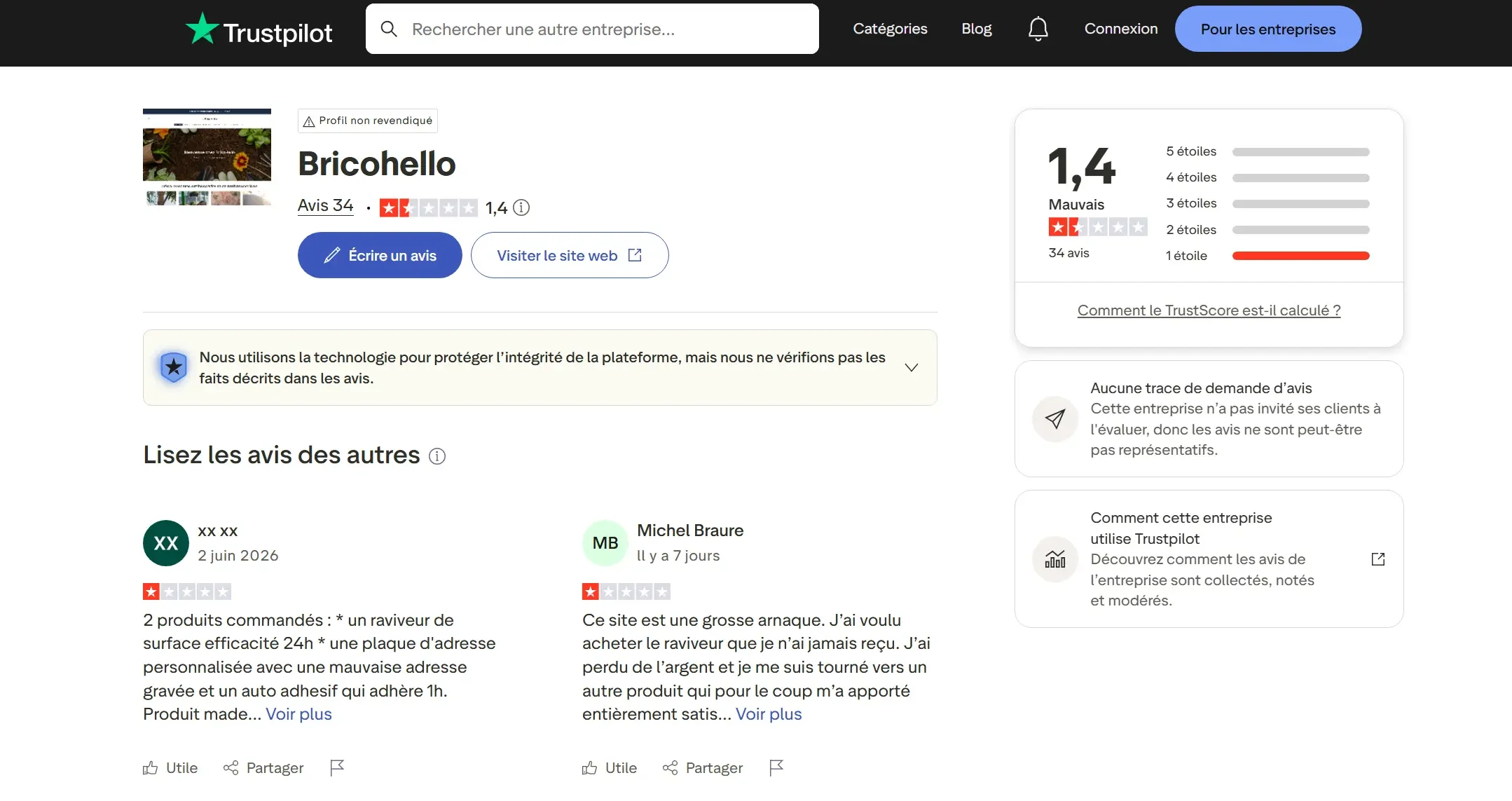Click the TrustScore info icon next to 1,4
This screenshot has height=801, width=1512.
[521, 207]
